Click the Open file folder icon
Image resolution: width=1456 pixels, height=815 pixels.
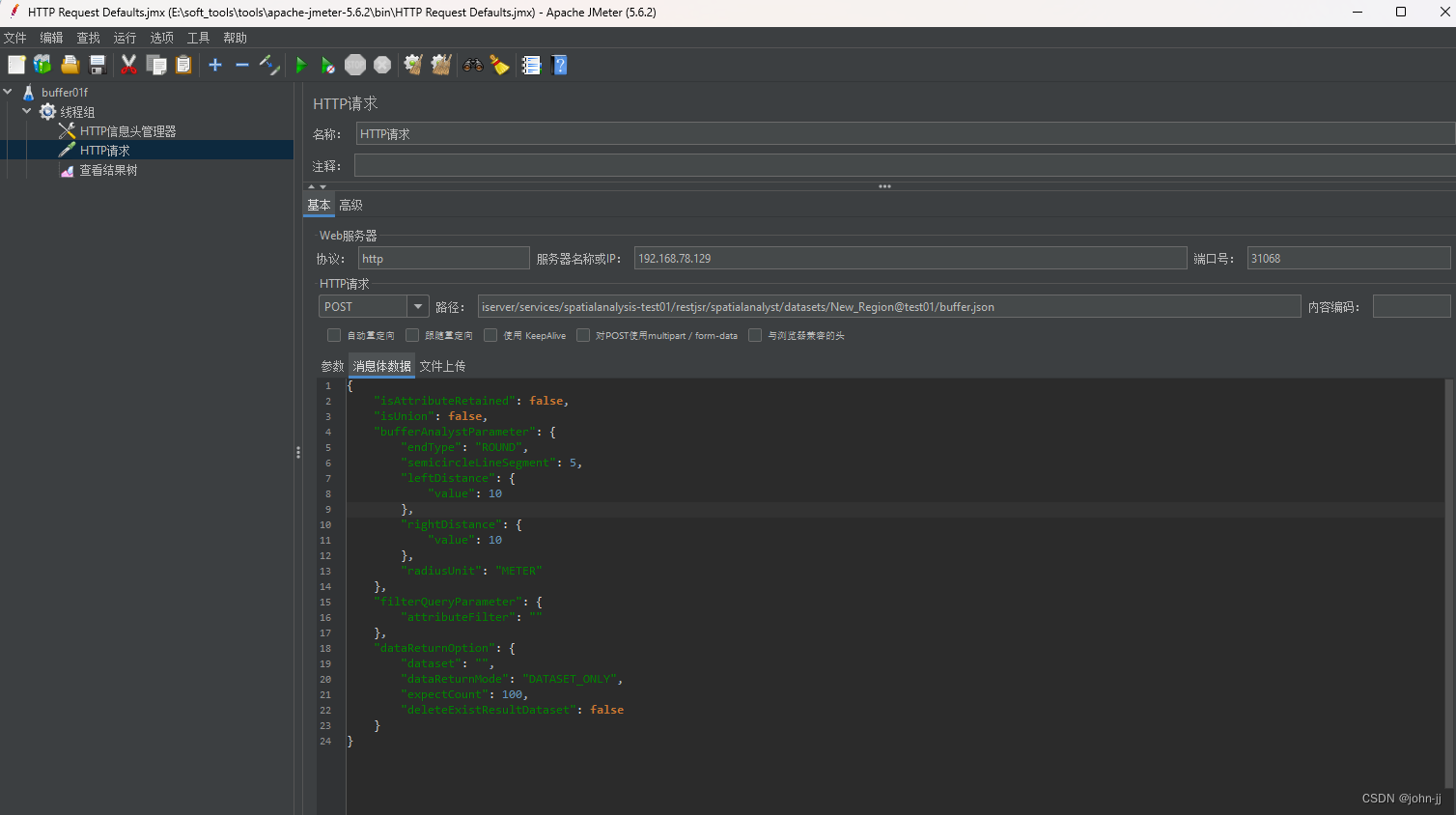click(x=70, y=65)
